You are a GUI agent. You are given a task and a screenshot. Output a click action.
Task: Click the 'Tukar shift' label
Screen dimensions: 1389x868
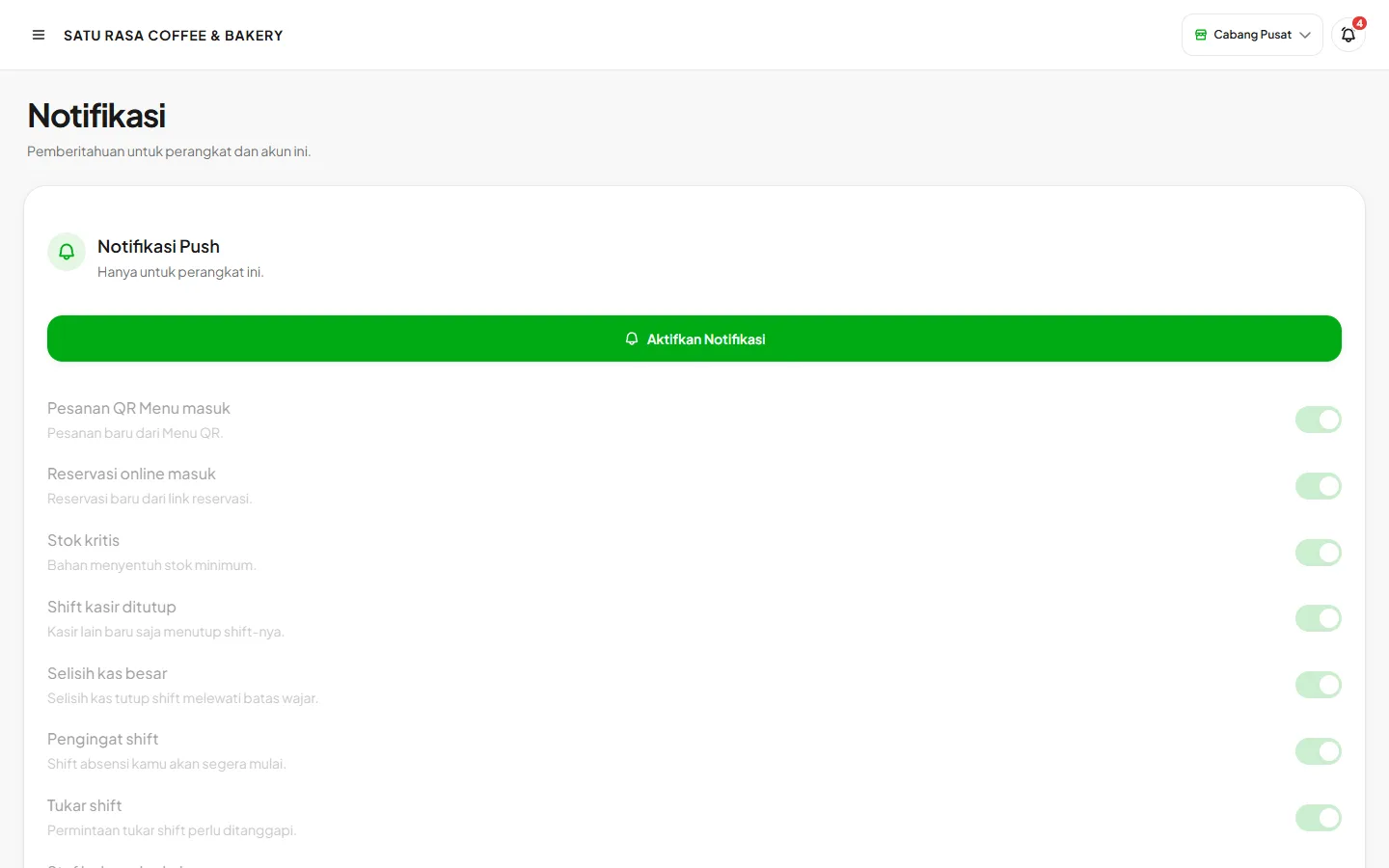[x=85, y=805]
